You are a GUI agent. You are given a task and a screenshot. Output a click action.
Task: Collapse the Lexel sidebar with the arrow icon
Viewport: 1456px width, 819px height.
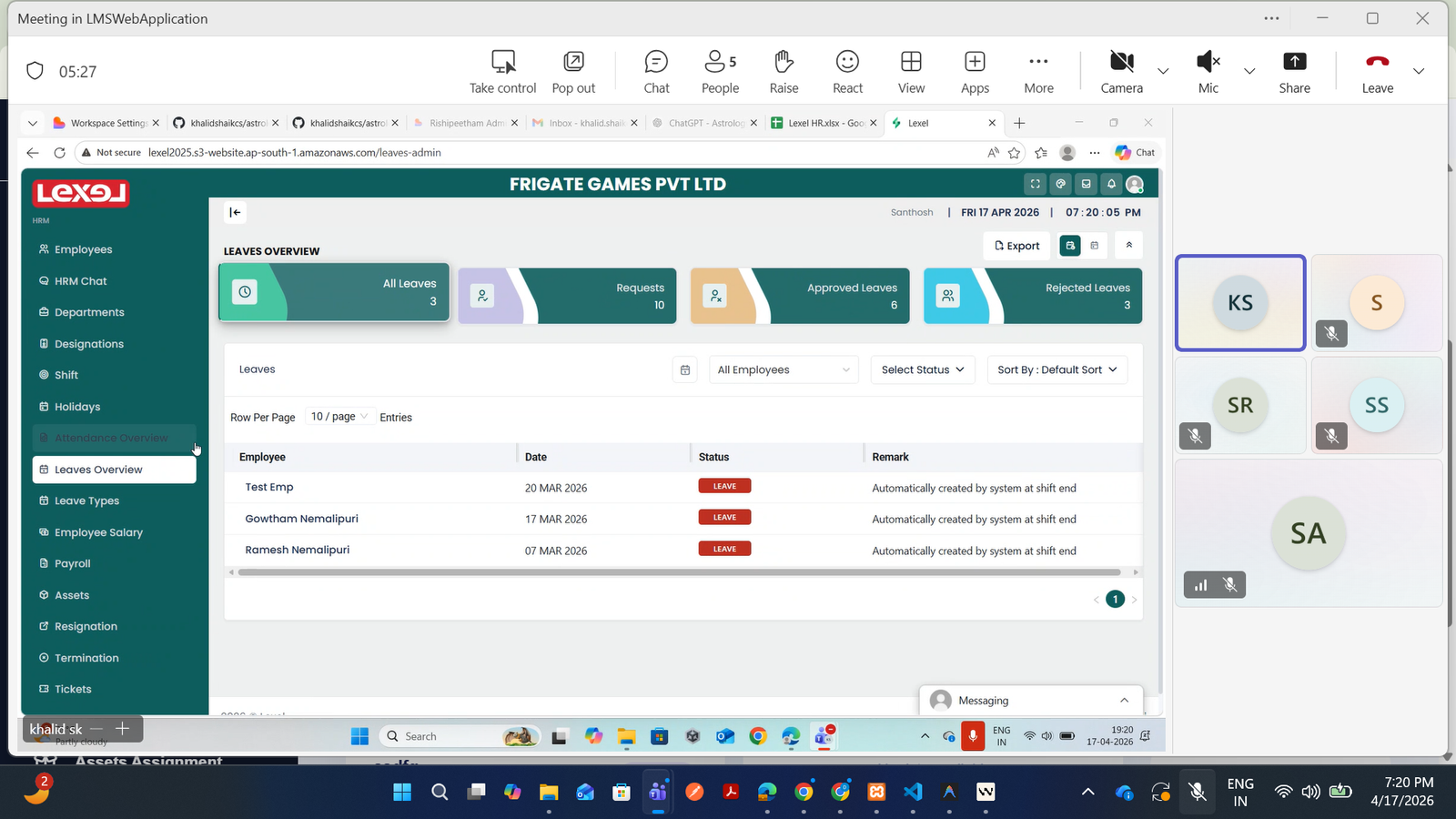point(235,212)
